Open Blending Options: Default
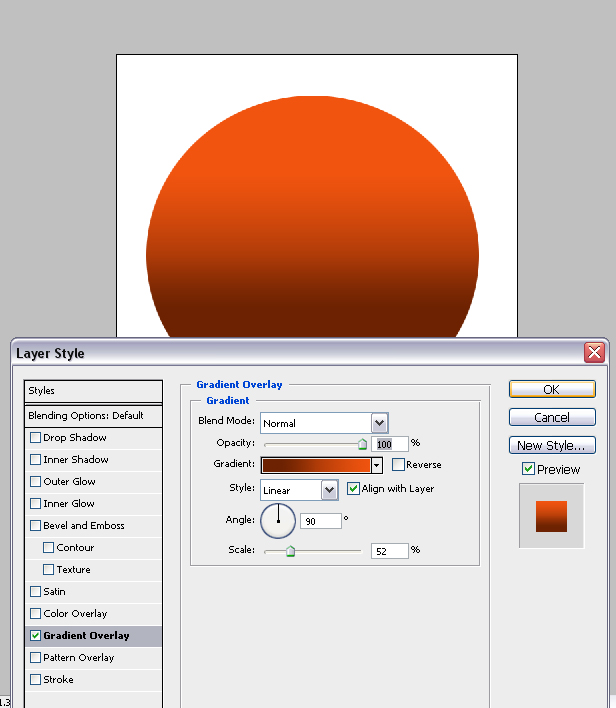The height and width of the screenshot is (708, 616). 93,416
